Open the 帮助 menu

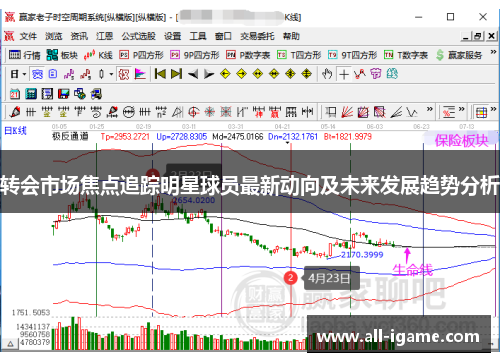[x=291, y=36]
